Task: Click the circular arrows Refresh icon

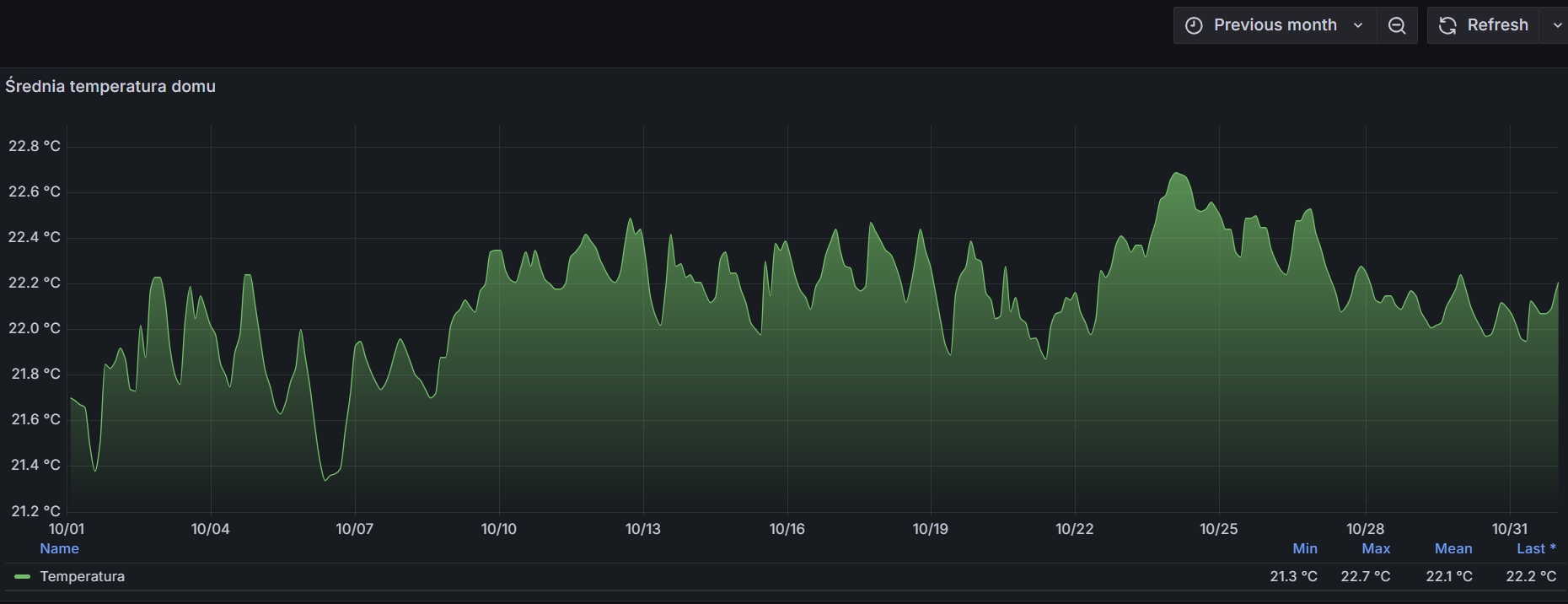Action: (1447, 25)
